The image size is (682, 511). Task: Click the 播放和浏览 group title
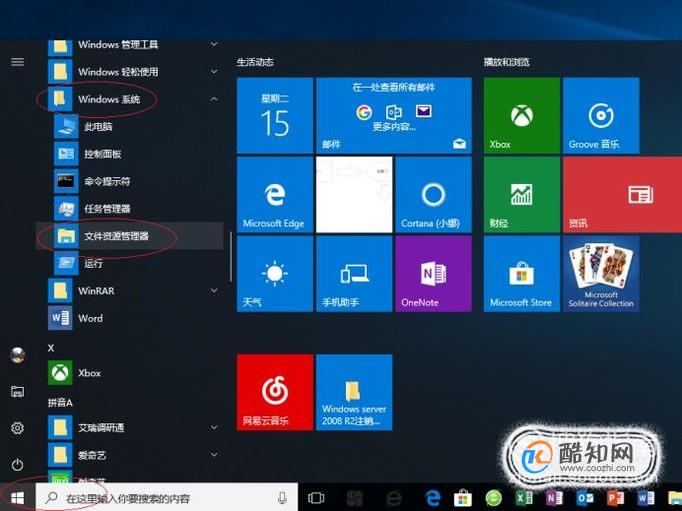pos(507,62)
